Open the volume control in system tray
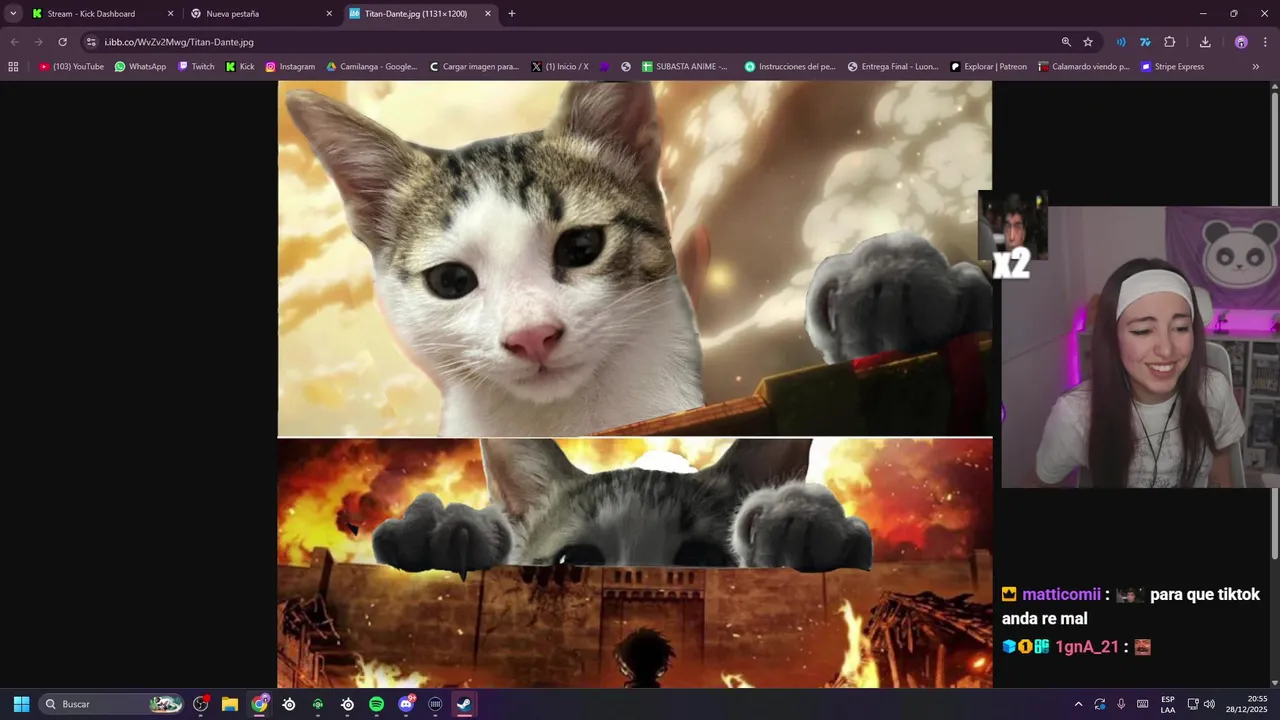Viewport: 1280px width, 720px height. pos(1209,704)
